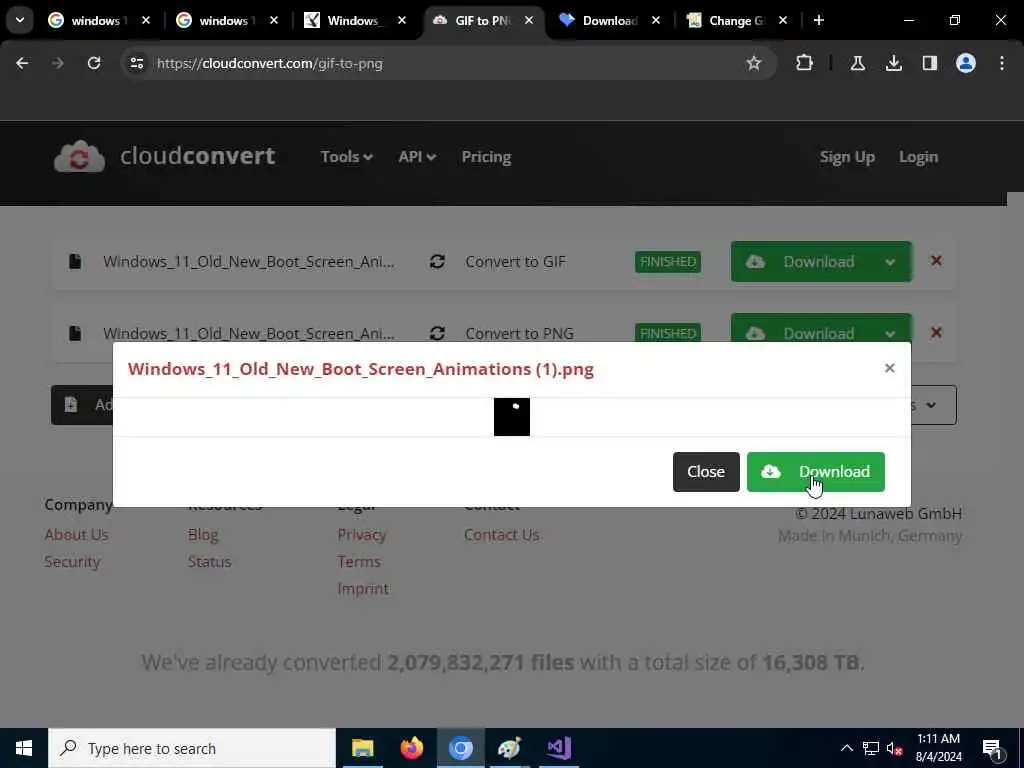
Task: Close the GIF to PNG tab
Action: [529, 20]
